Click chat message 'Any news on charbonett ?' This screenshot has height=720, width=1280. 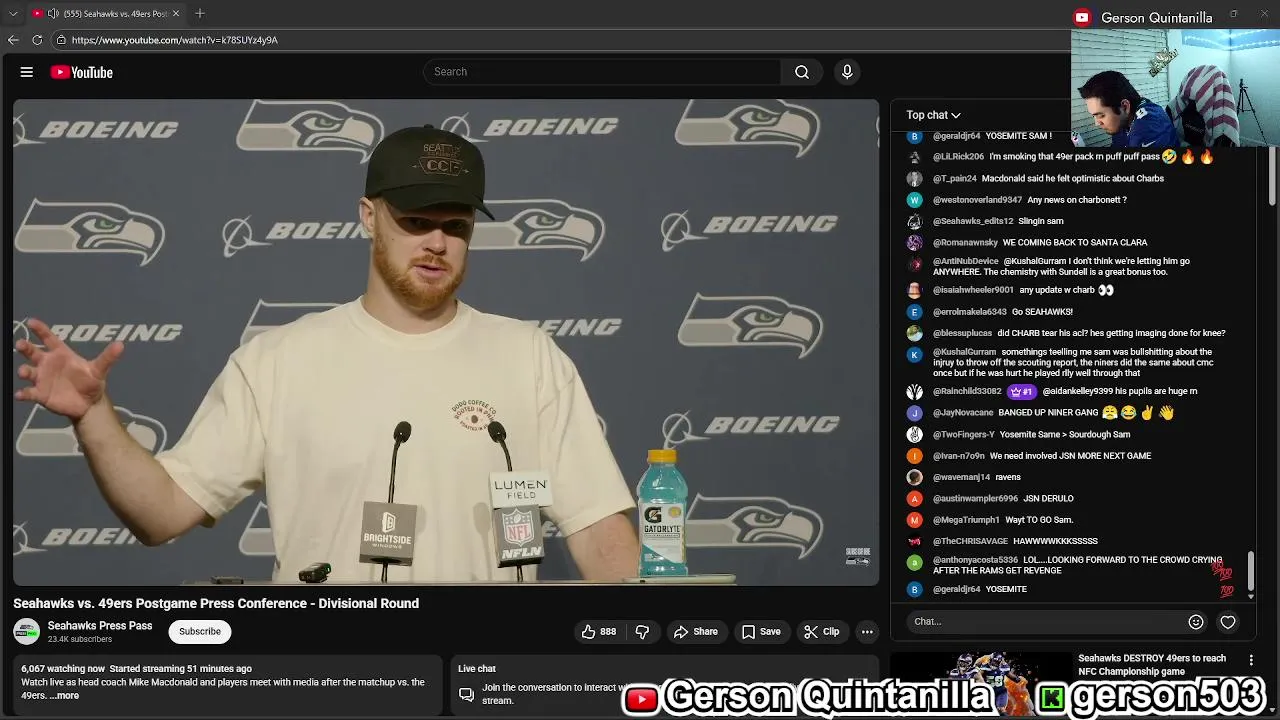[x=1077, y=200]
